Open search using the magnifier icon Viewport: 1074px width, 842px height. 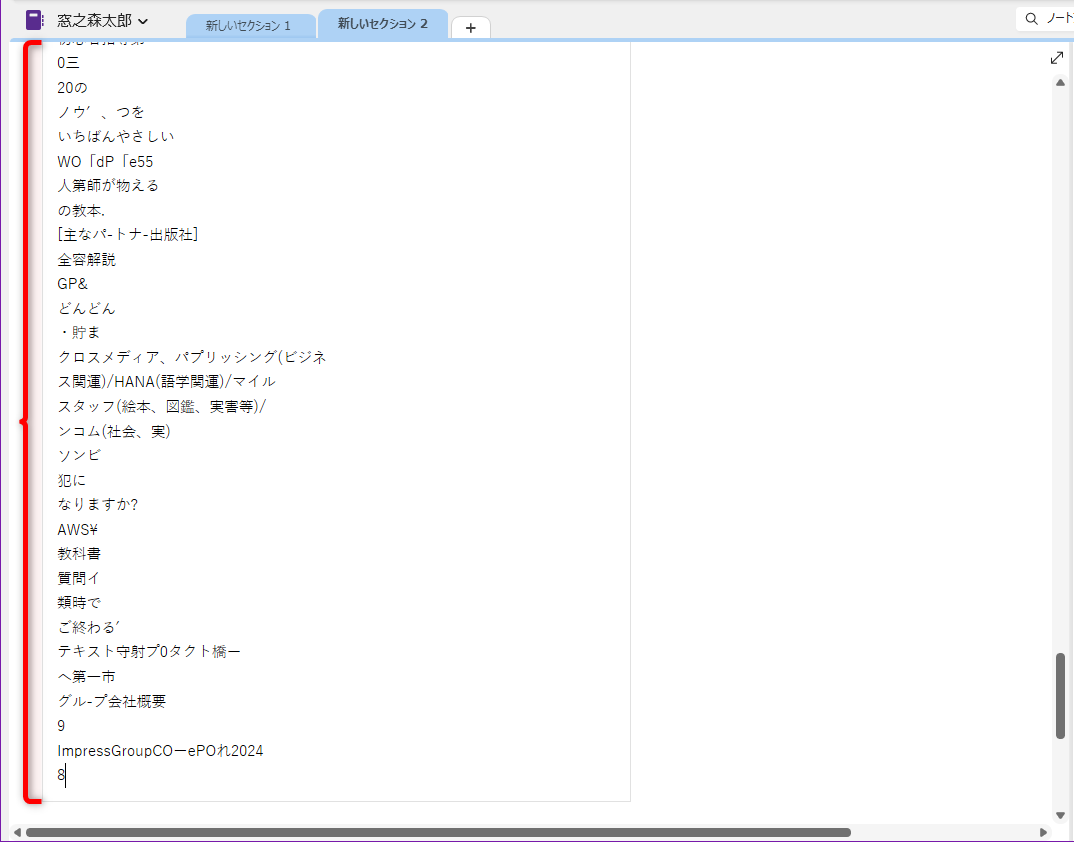[1030, 18]
